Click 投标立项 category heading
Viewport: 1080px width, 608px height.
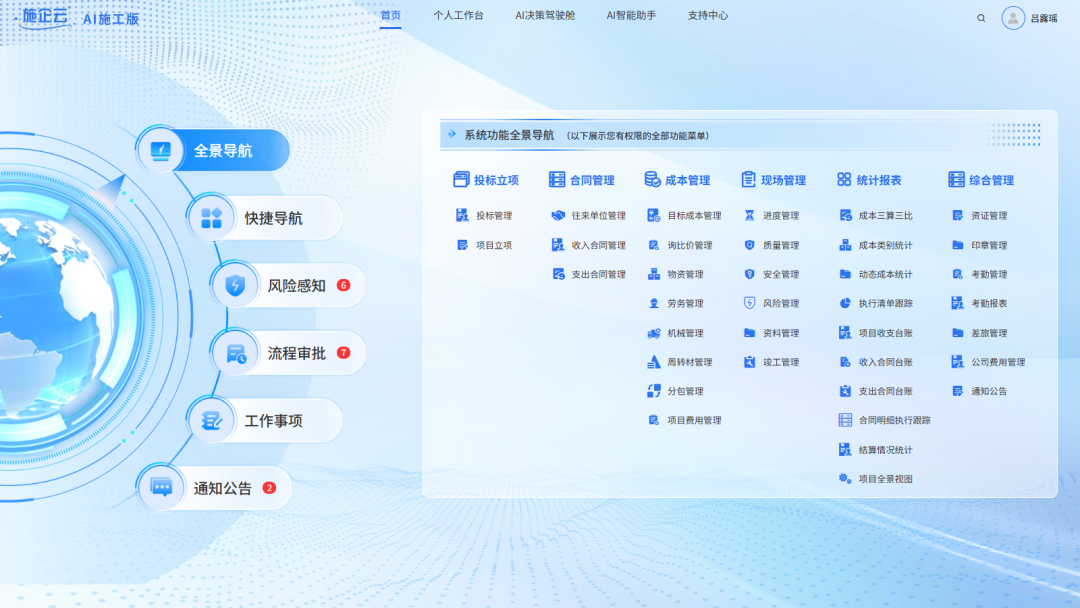[486, 180]
